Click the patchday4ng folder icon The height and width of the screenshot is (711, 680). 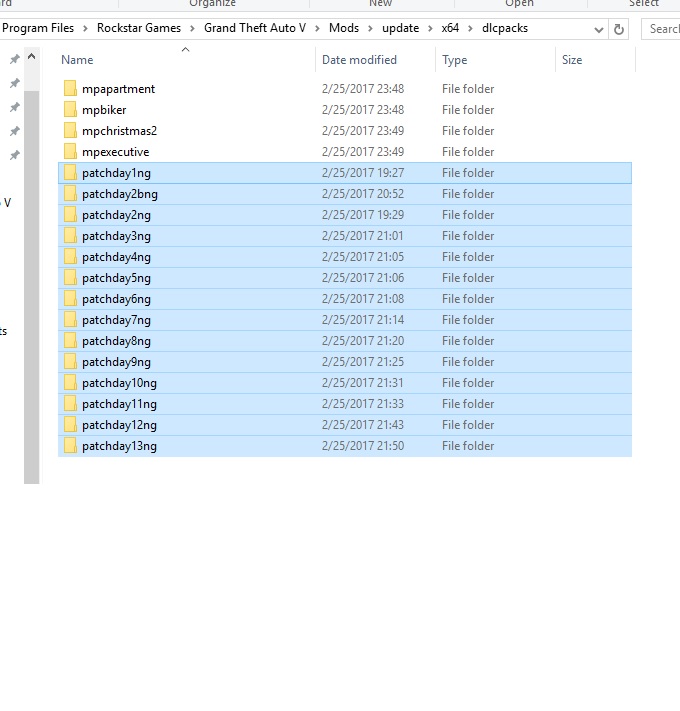click(70, 256)
